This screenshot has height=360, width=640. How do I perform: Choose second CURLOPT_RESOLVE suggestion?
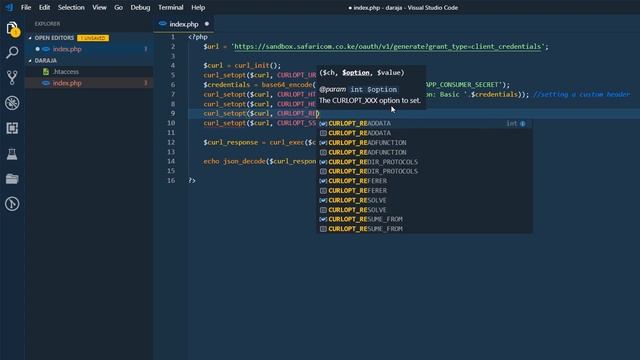[424, 210]
